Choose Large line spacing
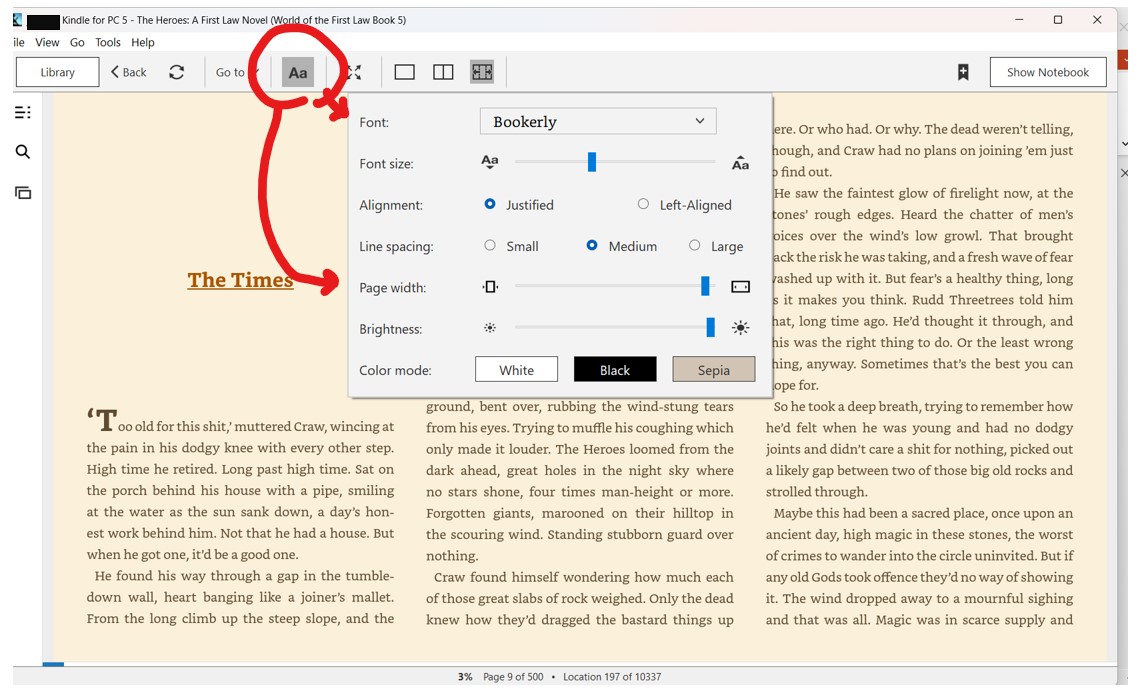This screenshot has width=1138, height=696. (x=694, y=245)
